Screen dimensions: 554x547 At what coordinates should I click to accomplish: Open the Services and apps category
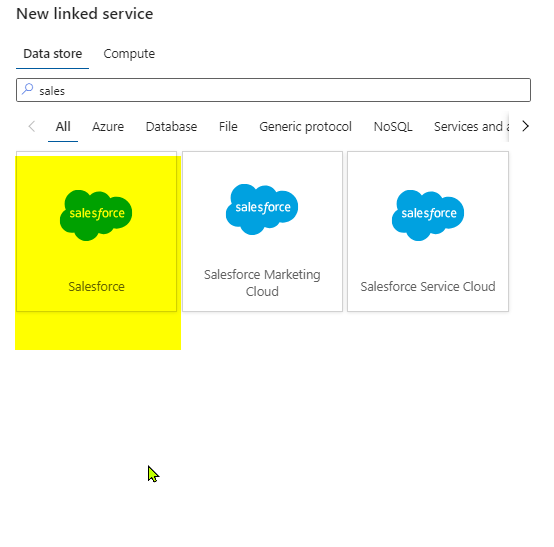tap(471, 127)
